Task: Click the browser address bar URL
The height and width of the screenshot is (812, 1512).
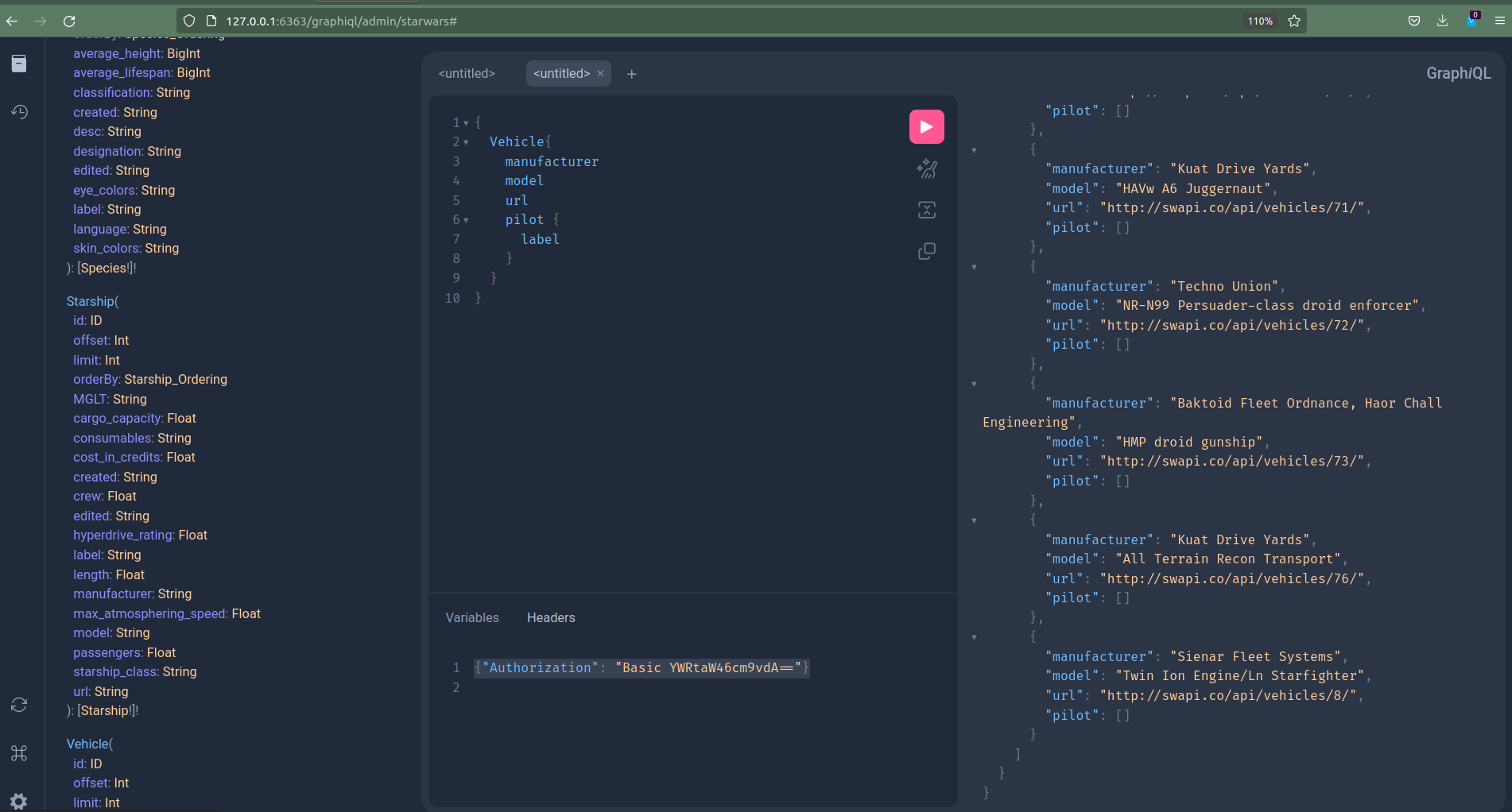Action: click(342, 21)
